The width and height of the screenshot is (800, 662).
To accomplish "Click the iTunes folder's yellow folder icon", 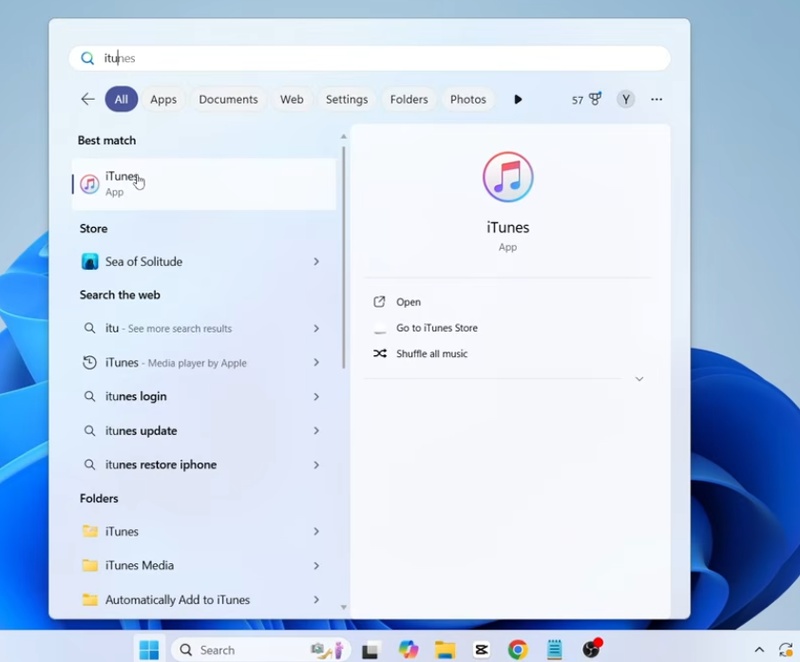I will (90, 531).
